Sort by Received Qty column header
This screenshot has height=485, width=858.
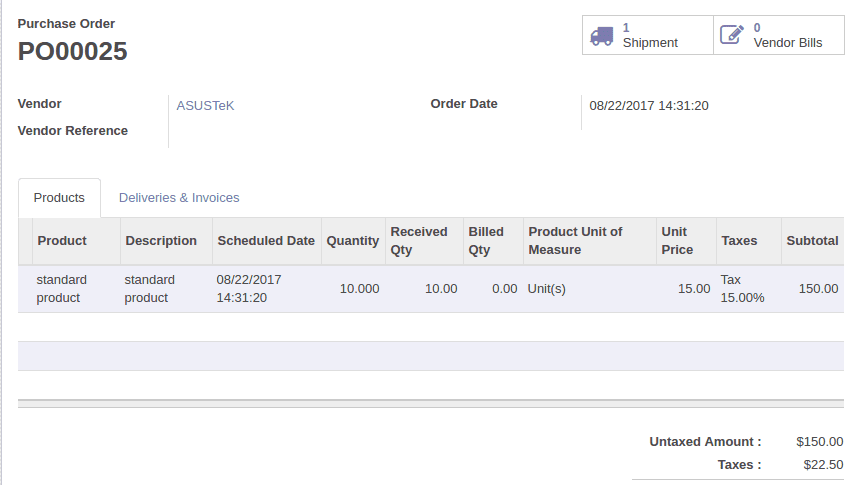coord(419,241)
